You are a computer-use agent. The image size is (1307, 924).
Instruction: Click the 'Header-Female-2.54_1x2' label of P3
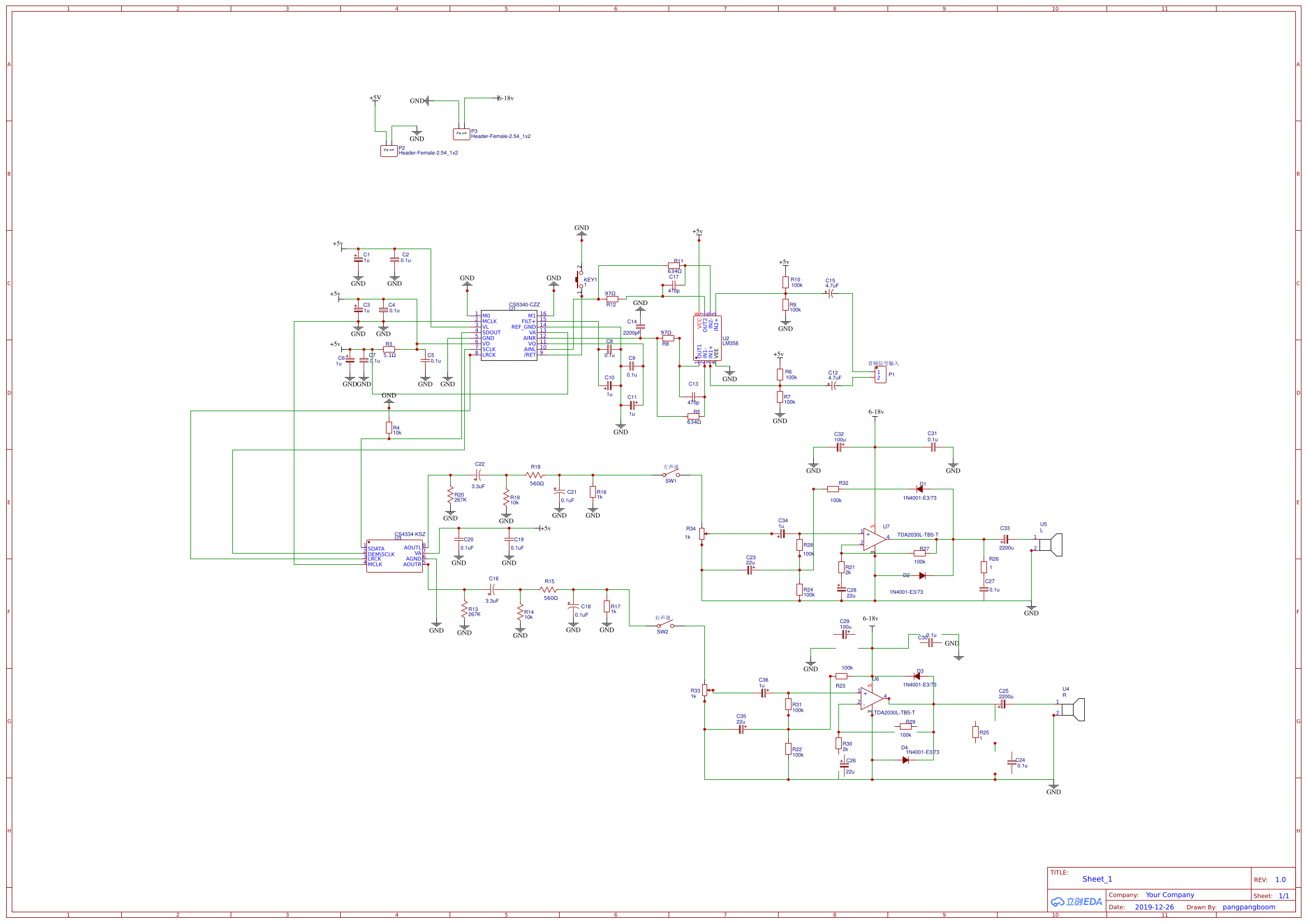coord(500,136)
